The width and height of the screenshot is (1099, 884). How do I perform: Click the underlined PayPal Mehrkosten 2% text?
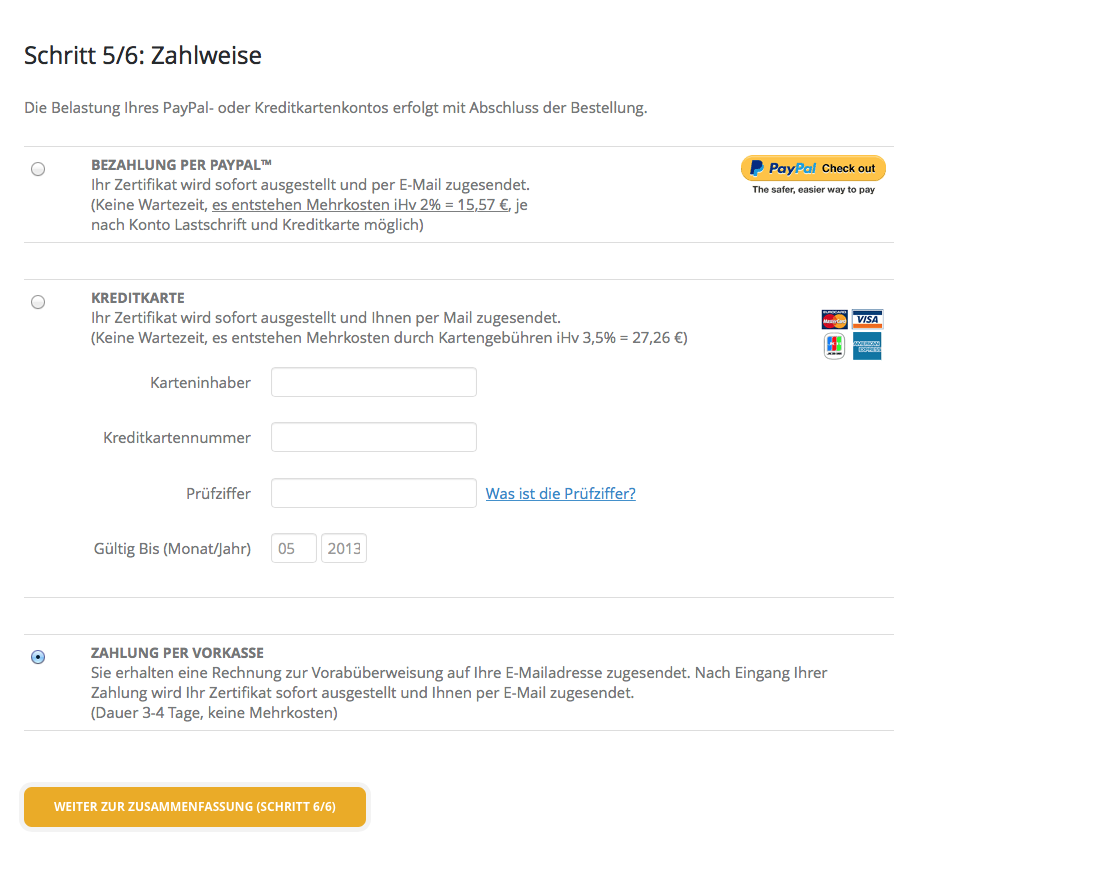pos(360,205)
